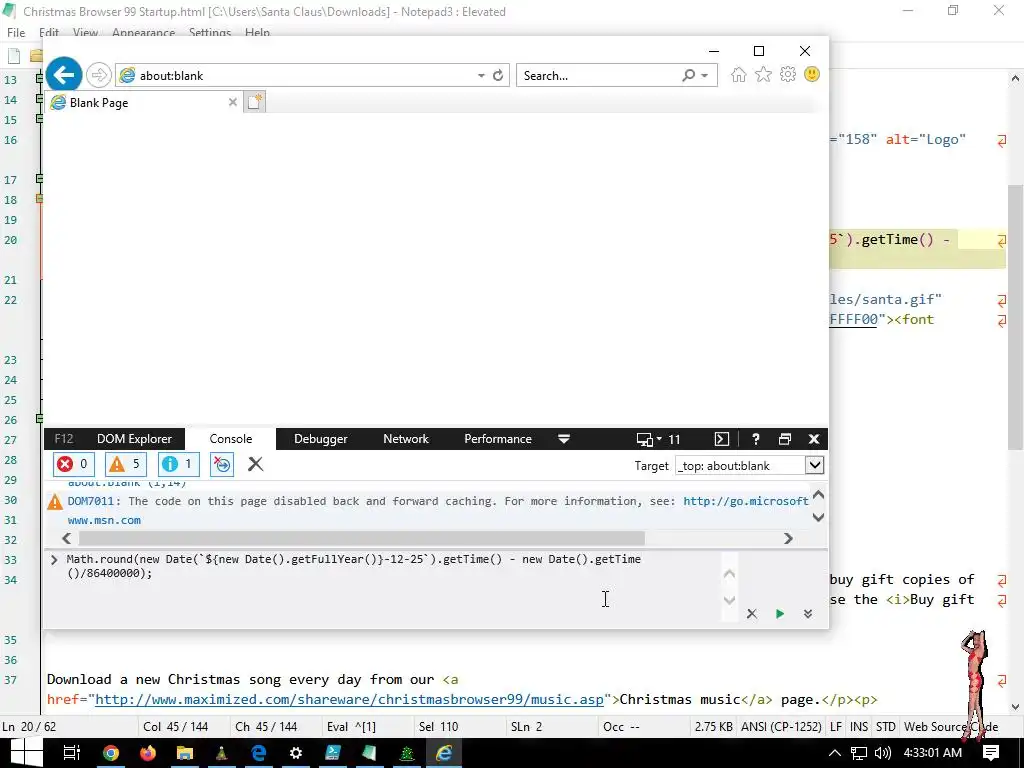Click the smiley feedback icon
The image size is (1024, 768).
point(812,74)
